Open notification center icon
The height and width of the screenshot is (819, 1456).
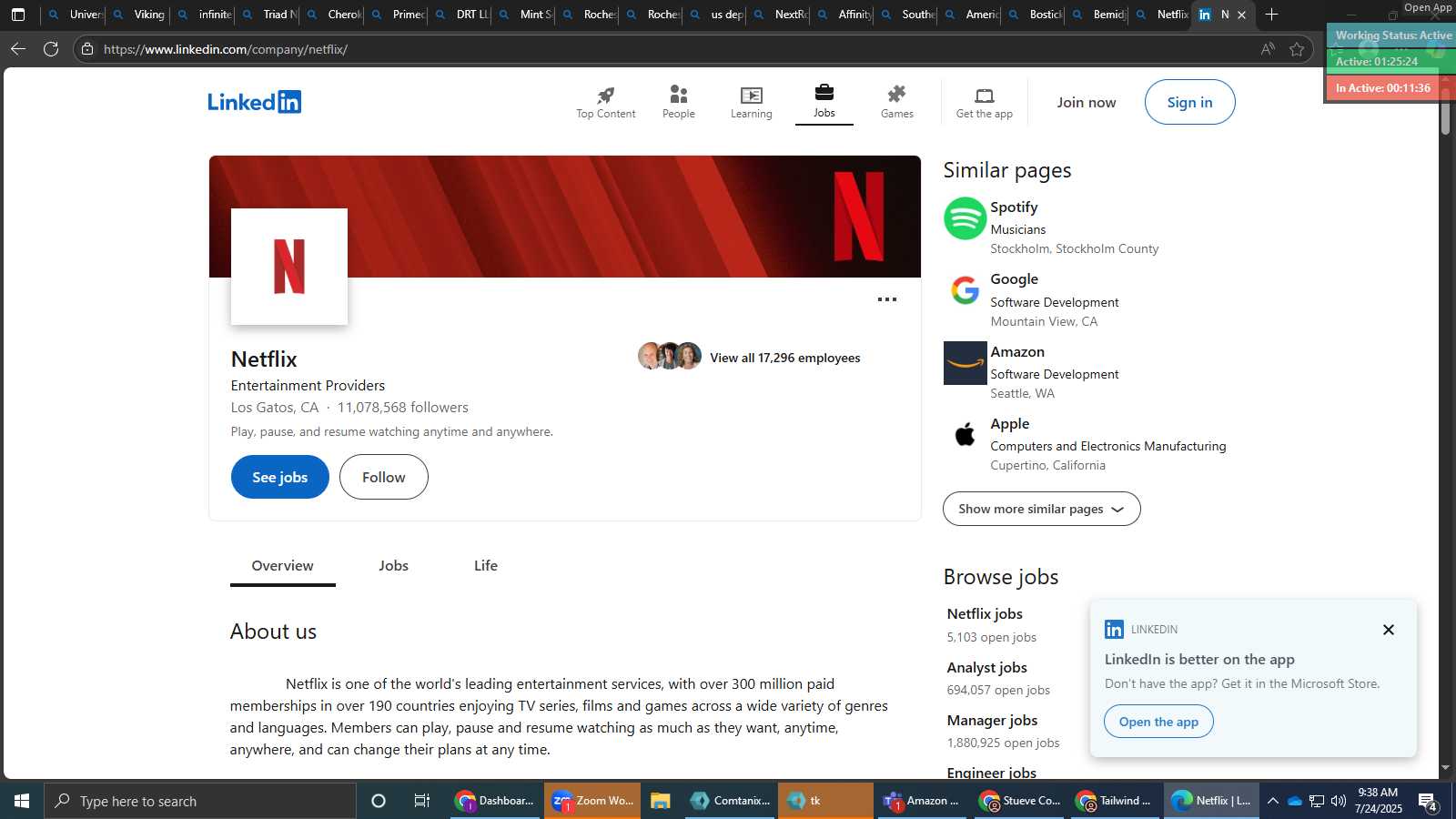(x=1428, y=801)
